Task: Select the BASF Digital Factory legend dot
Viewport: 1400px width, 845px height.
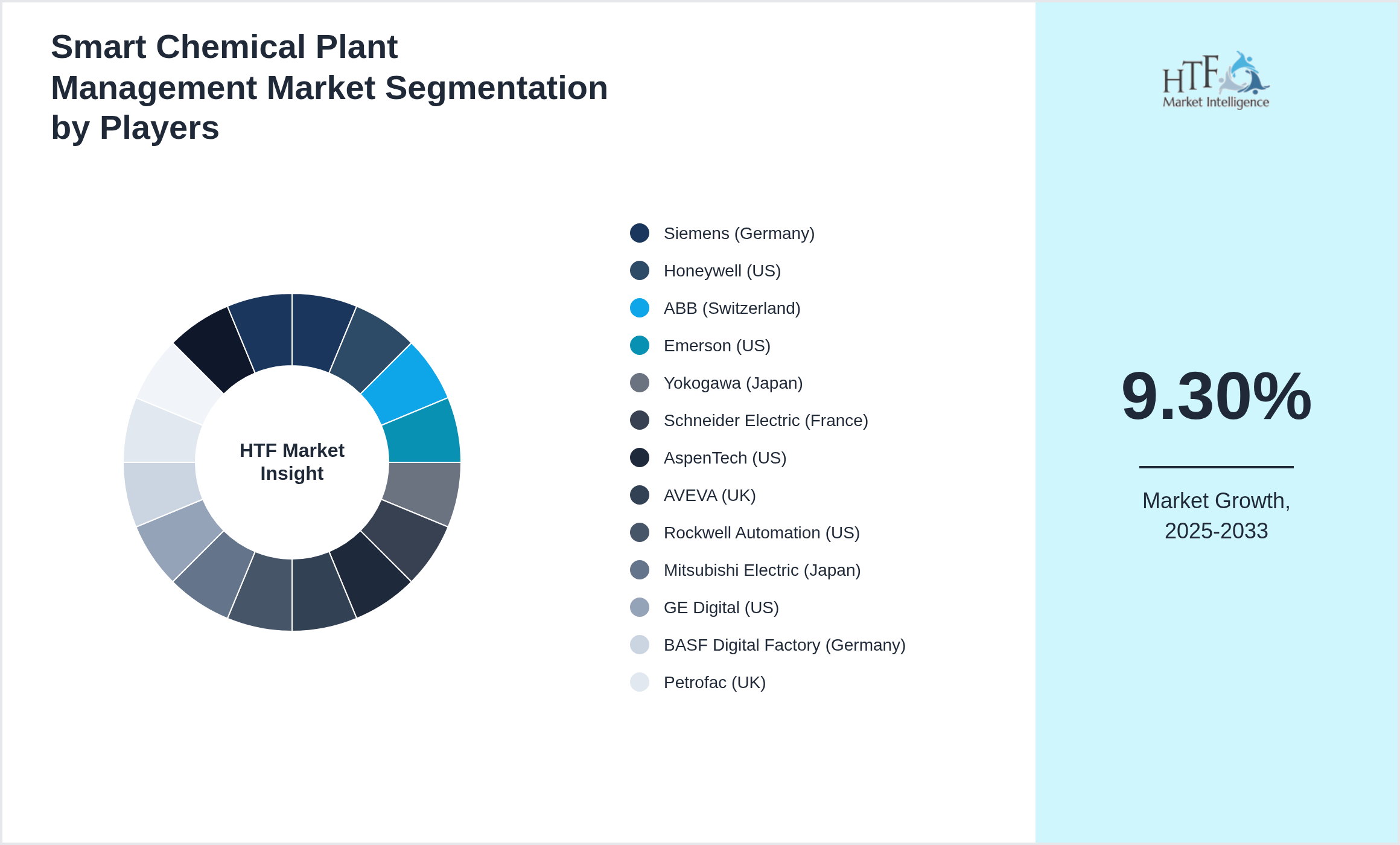Action: [x=638, y=645]
